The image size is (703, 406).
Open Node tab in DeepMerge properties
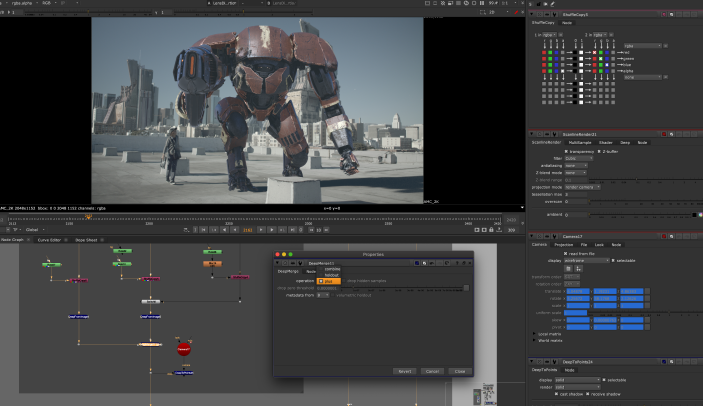311,272
